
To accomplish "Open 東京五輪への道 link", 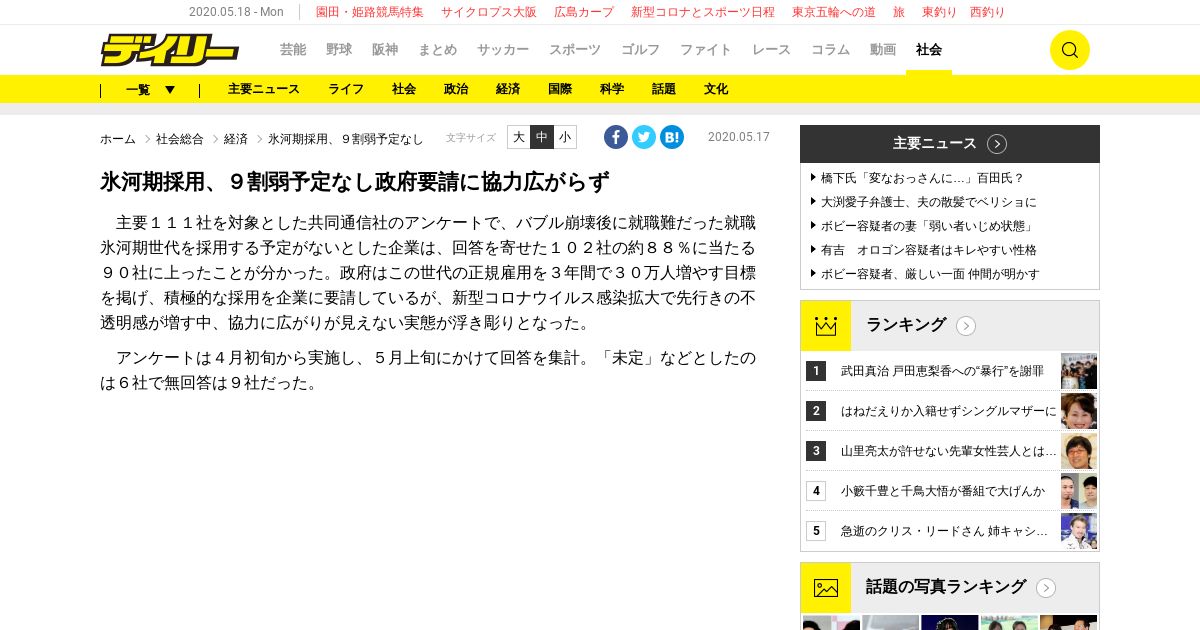I will (834, 12).
